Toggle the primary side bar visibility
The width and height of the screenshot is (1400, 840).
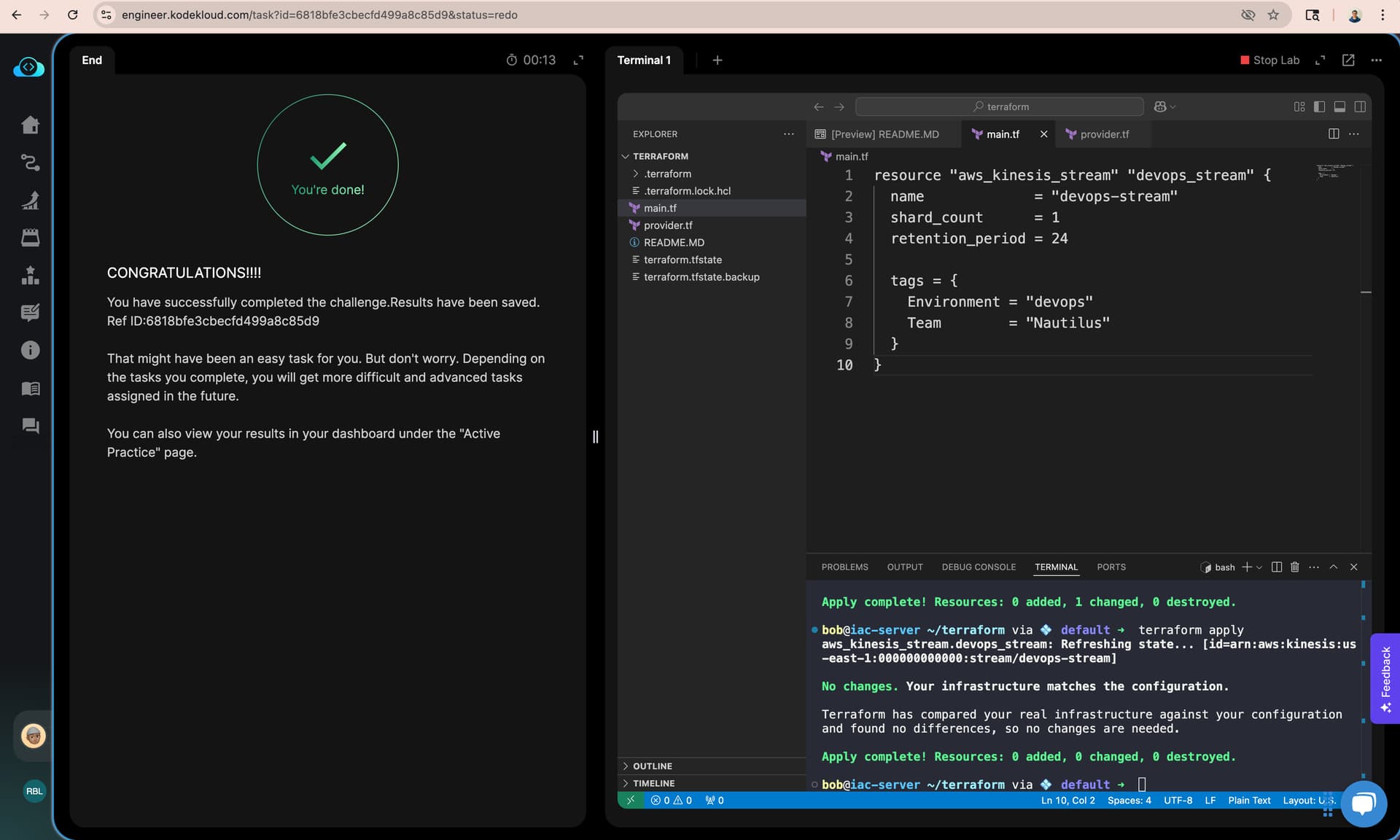[1319, 106]
